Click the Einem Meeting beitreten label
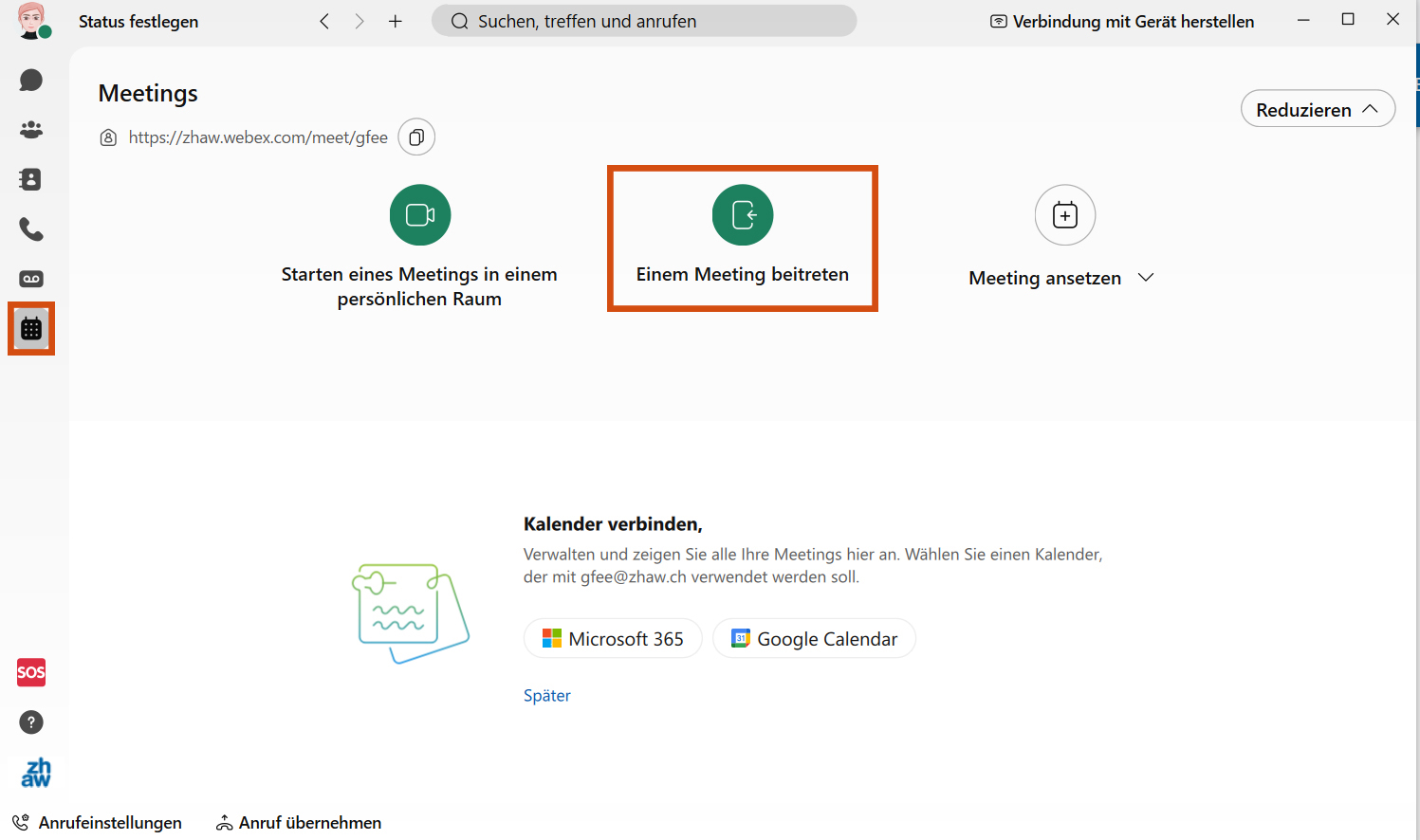 coord(743,274)
